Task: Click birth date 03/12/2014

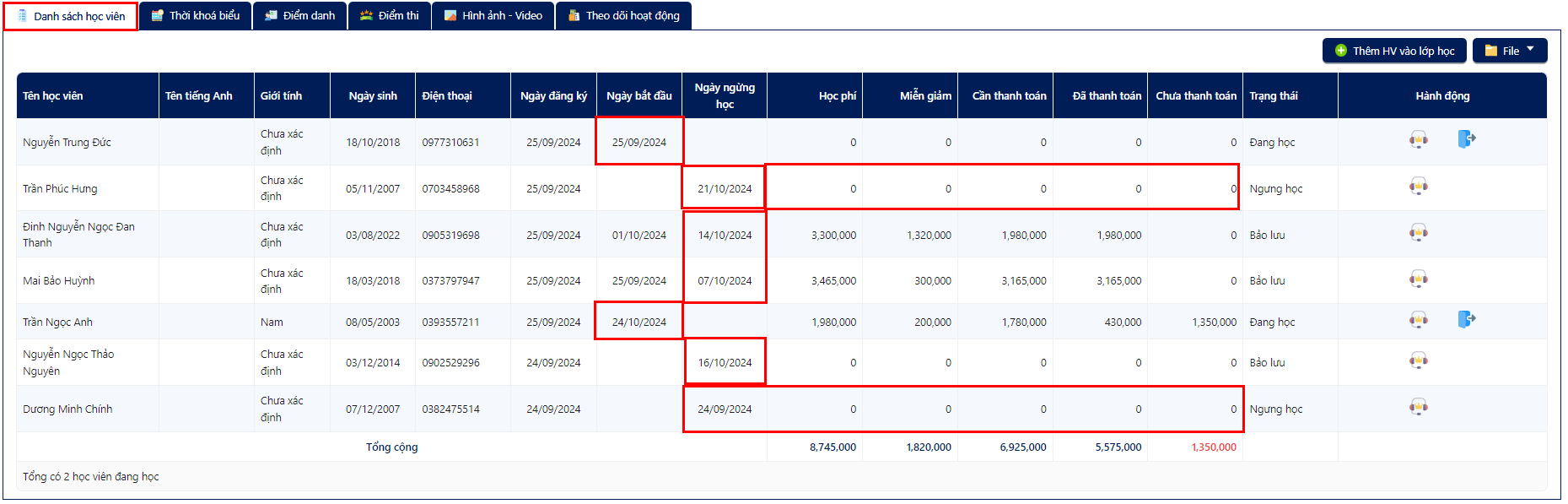Action: [373, 362]
